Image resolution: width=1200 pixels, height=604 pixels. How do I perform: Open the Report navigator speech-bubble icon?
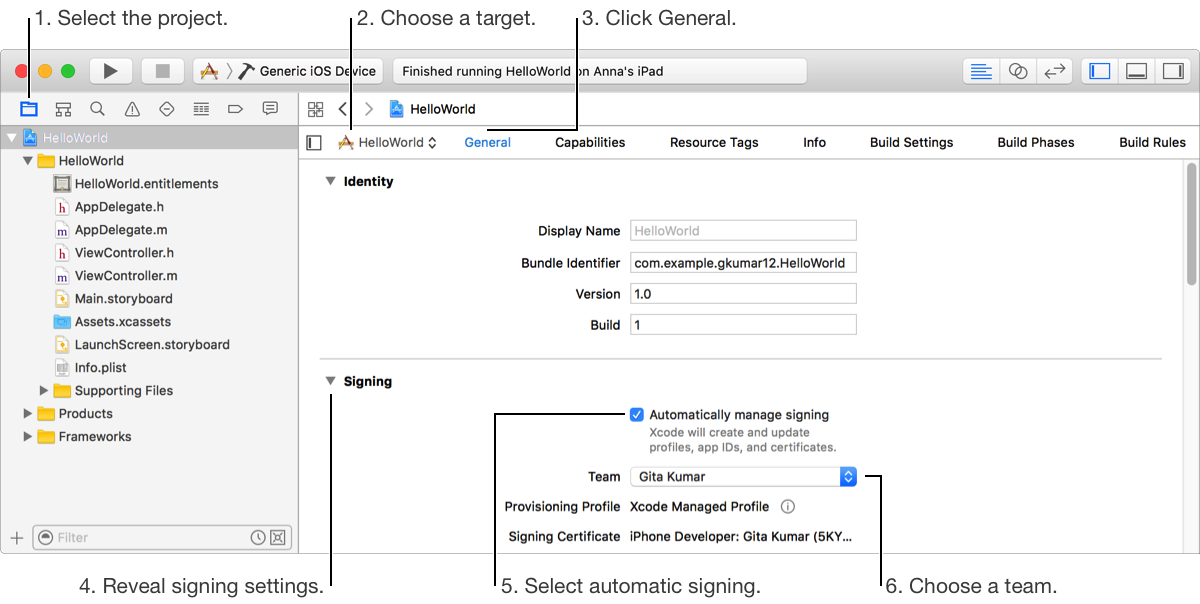270,108
